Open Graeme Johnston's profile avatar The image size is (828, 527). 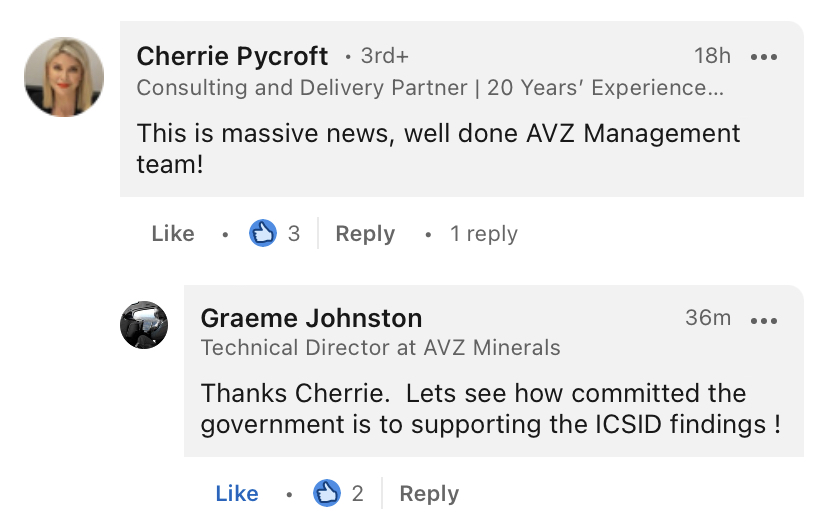pos(144,325)
